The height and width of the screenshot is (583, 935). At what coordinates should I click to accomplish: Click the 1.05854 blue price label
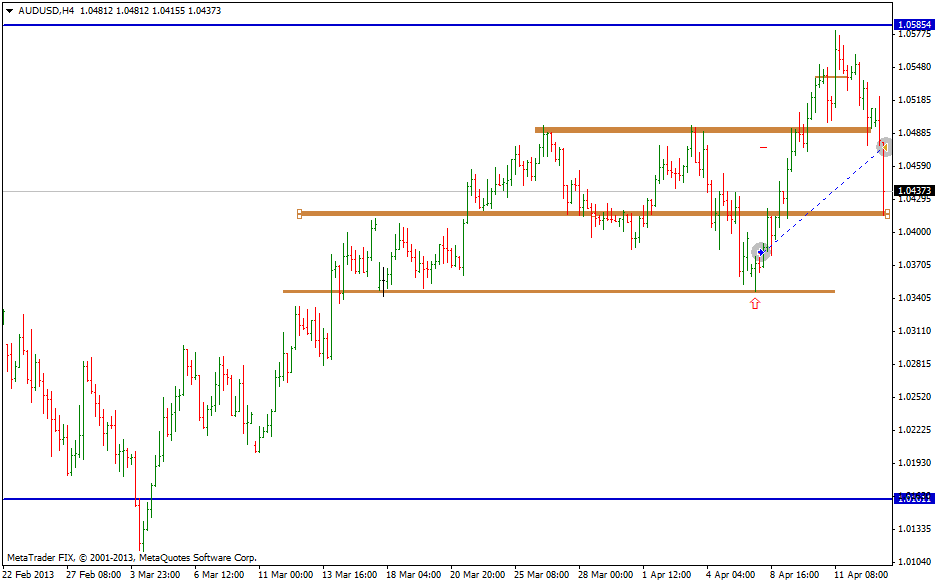pyautogui.click(x=913, y=23)
